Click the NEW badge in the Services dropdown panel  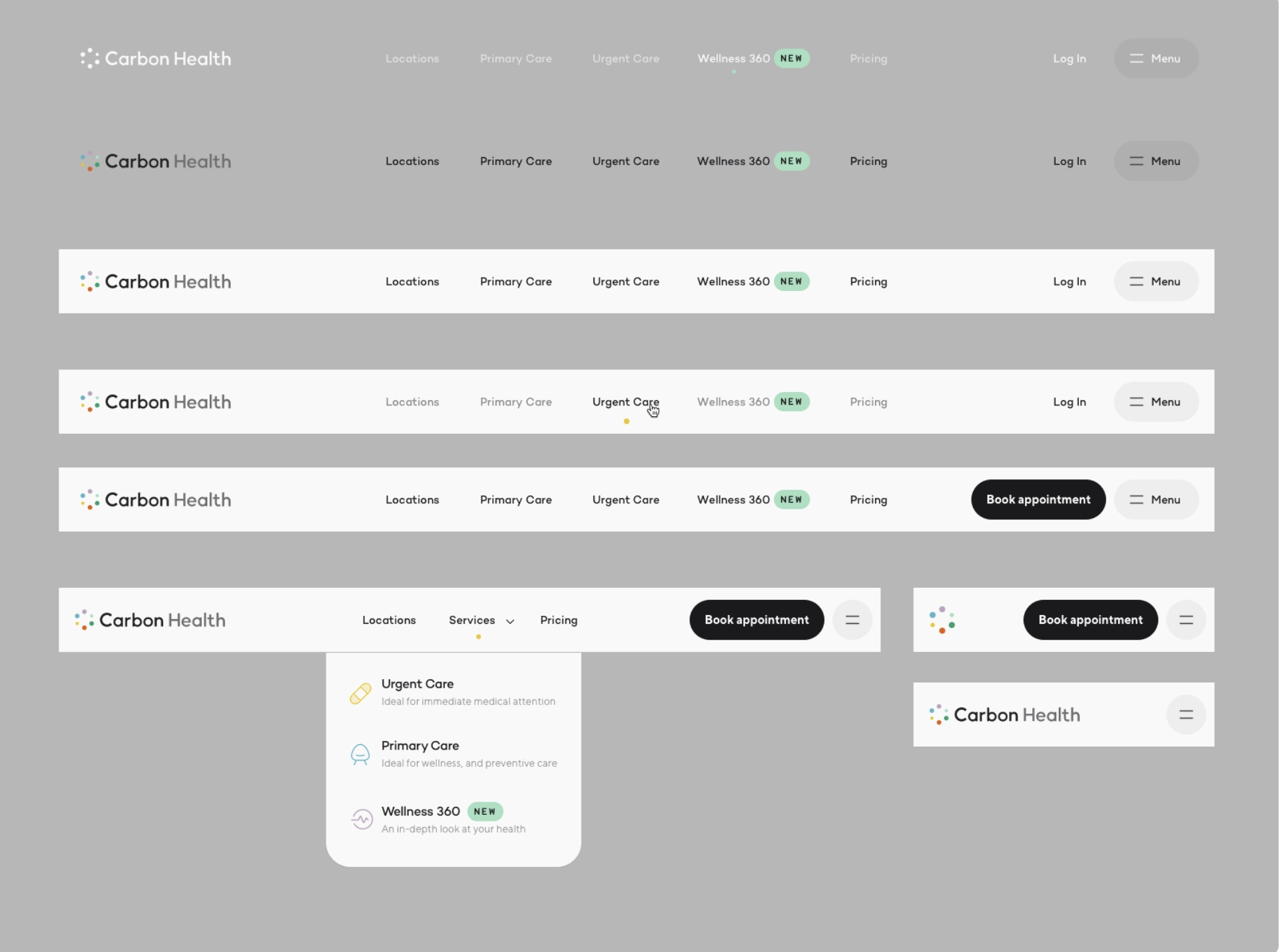(x=485, y=812)
